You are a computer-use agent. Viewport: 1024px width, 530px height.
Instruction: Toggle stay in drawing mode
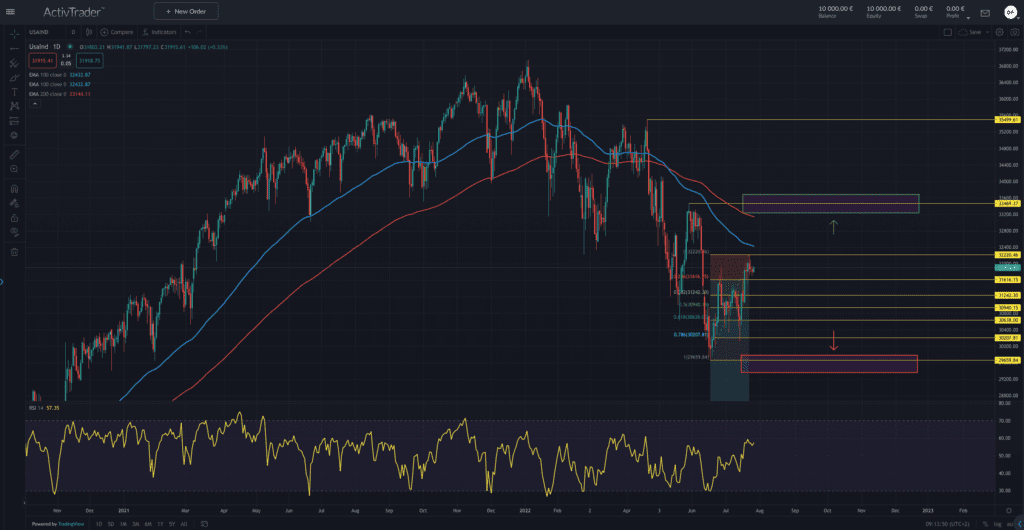tap(14, 203)
